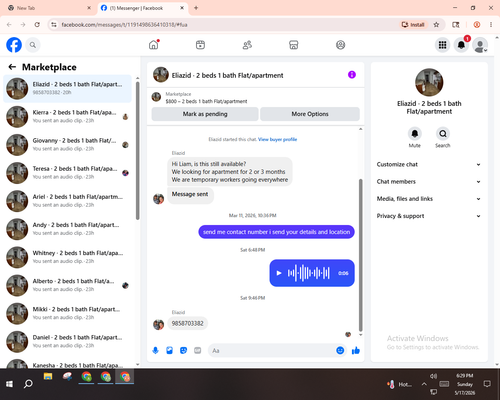
Task: Send a thumbs-up like
Action: point(356,350)
